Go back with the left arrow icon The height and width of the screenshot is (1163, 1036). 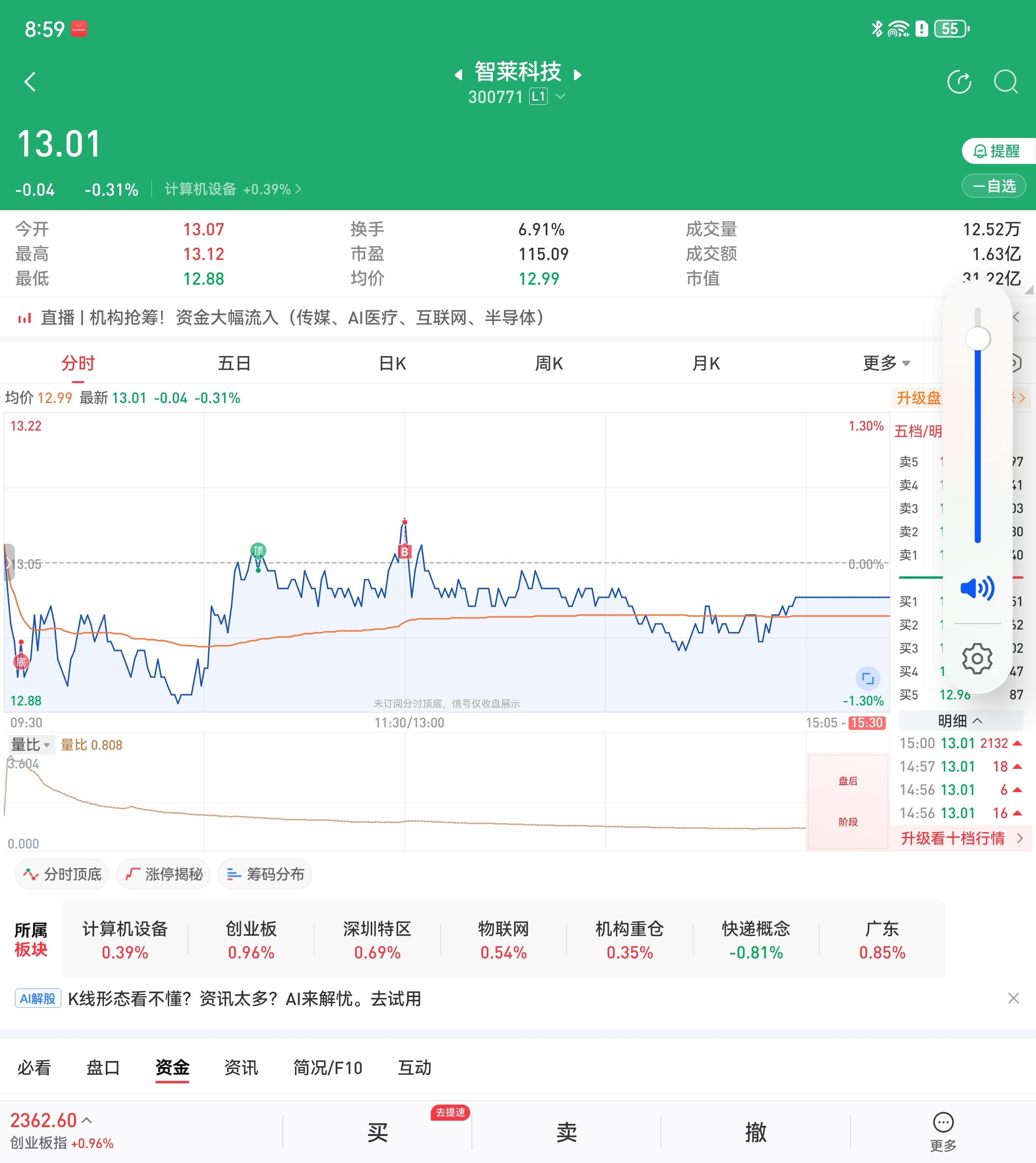(30, 82)
